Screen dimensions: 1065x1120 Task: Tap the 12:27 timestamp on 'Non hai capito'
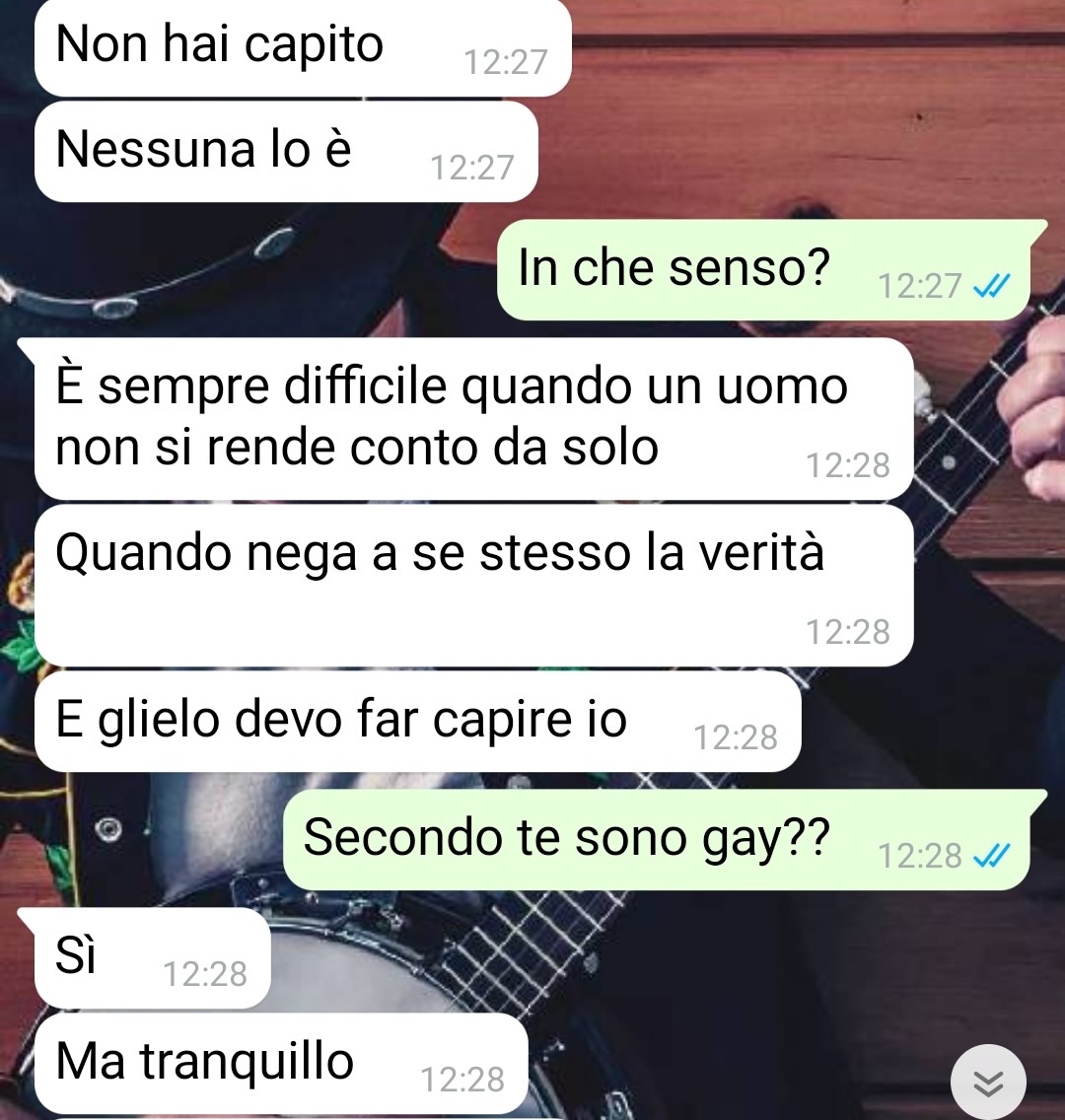pyautogui.click(x=506, y=62)
